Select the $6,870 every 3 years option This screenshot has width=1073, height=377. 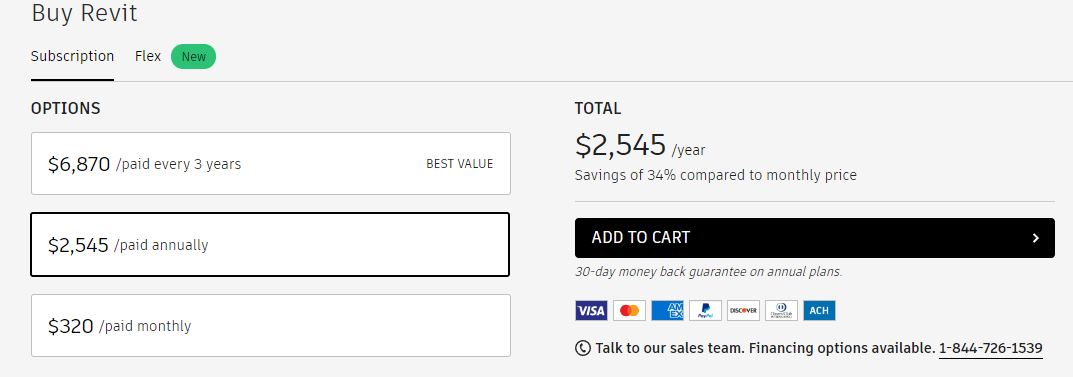(x=270, y=164)
